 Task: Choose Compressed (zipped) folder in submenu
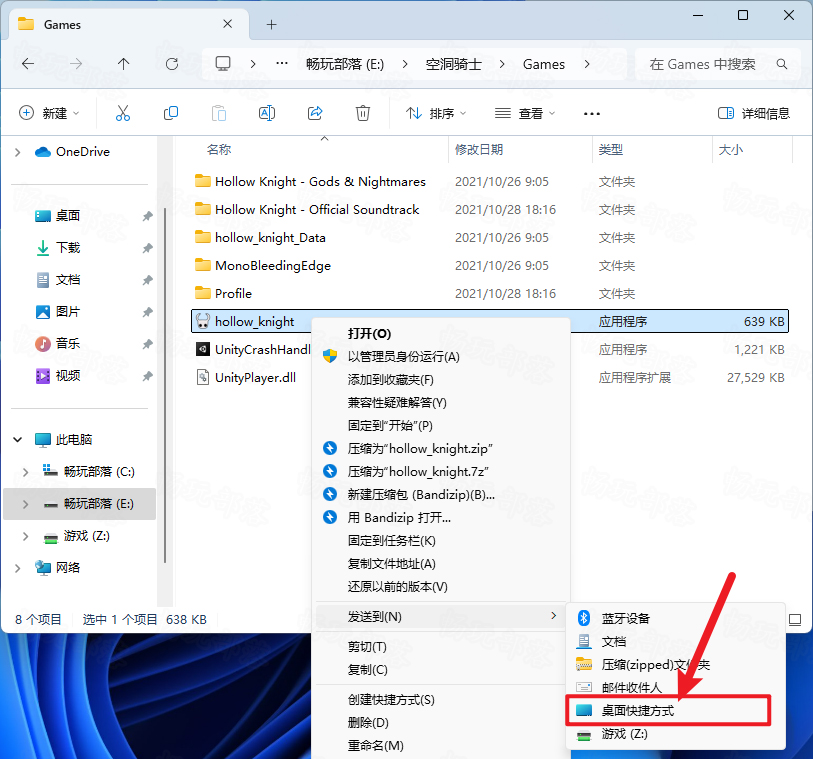[676, 665]
